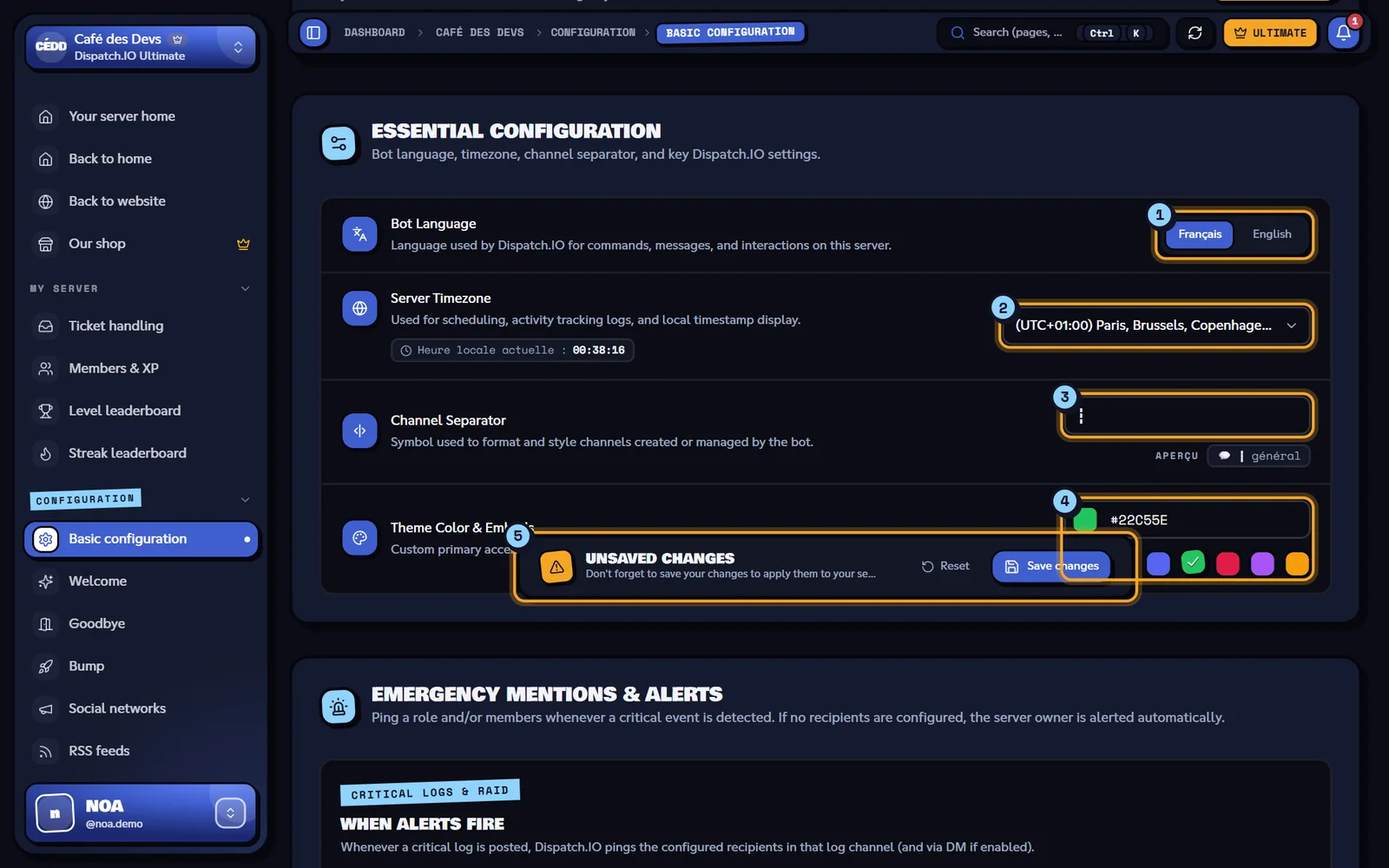1389x868 pixels.
Task: Click Reset to discard changes
Action: pyautogui.click(x=945, y=567)
